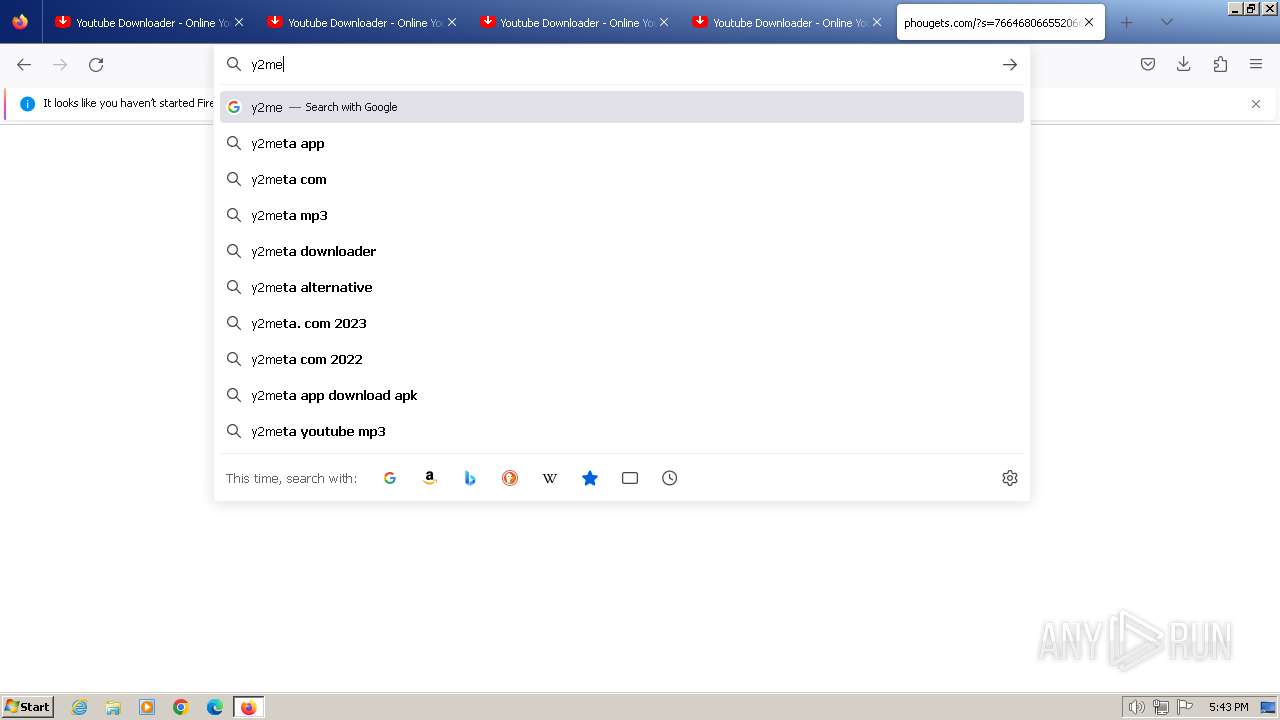Select suggestion 'y2meta. com 2023'
Viewport: 1280px width, 720px height.
[622, 323]
